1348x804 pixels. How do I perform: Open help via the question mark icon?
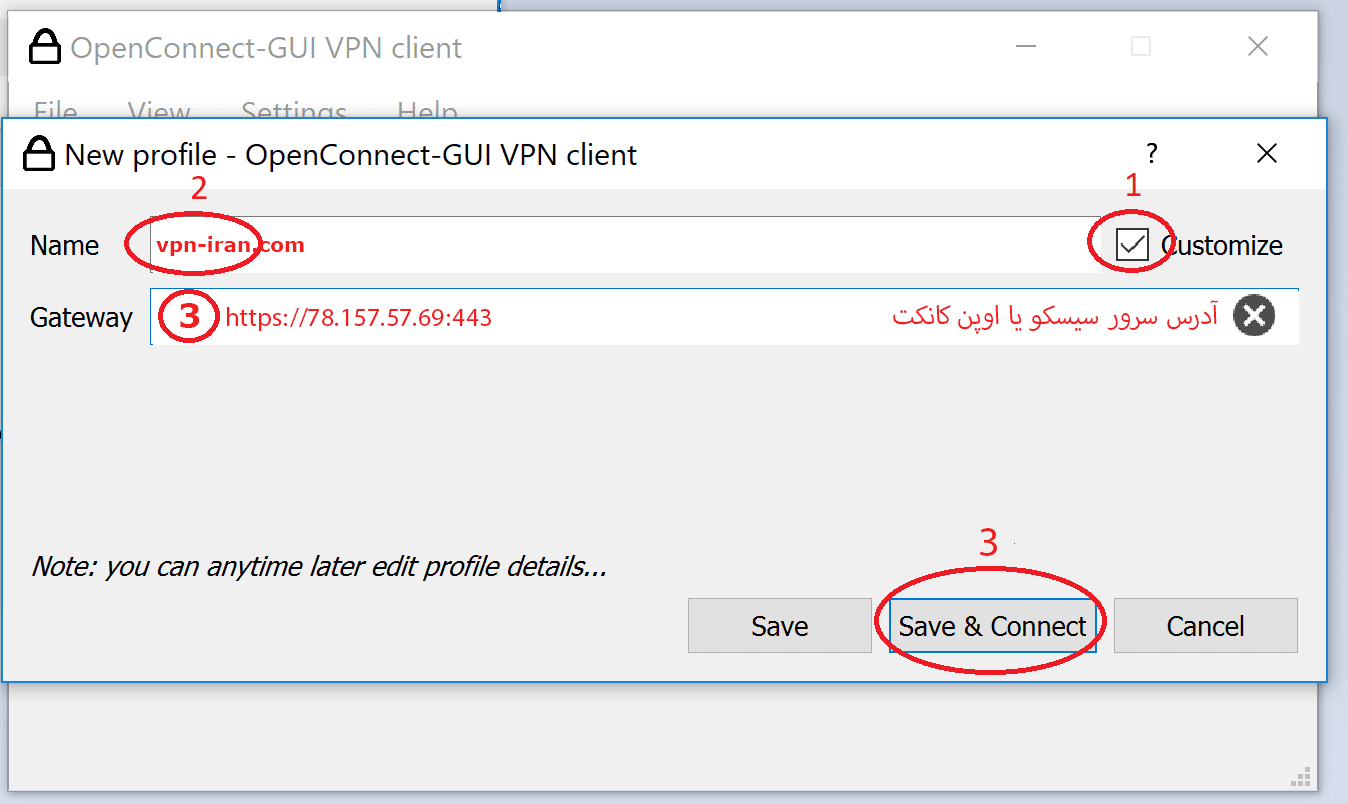click(1151, 154)
